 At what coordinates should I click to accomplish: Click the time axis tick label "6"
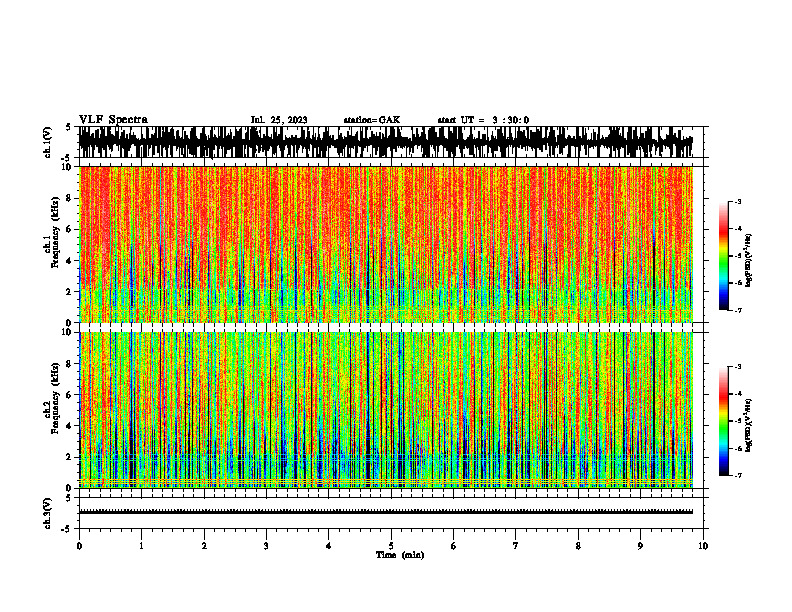pos(454,546)
